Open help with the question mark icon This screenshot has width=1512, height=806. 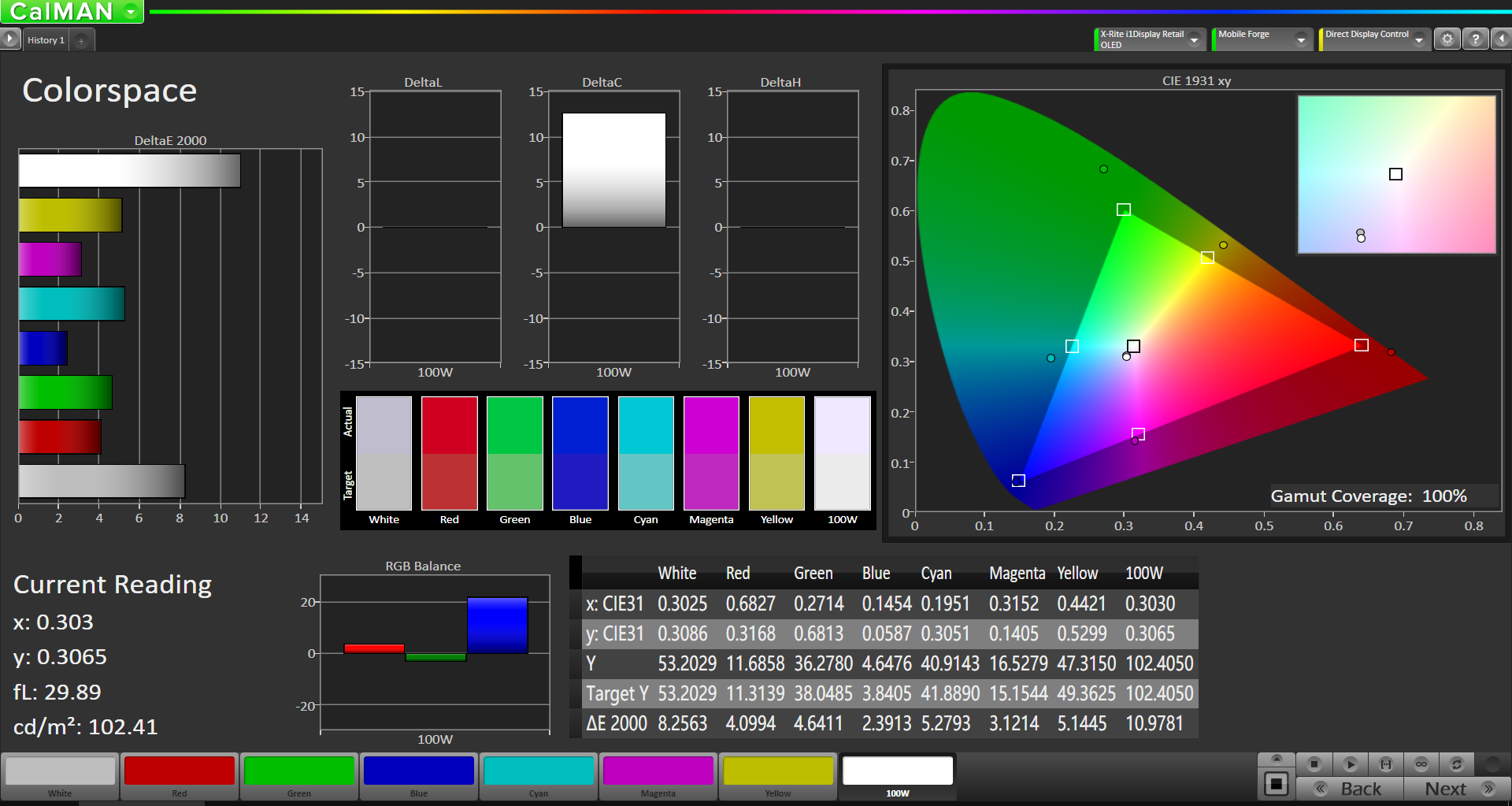(1476, 39)
